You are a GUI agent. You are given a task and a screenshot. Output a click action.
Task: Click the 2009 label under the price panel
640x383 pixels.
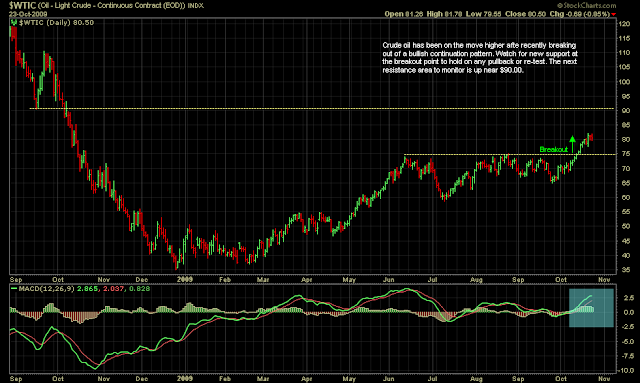tap(185, 279)
